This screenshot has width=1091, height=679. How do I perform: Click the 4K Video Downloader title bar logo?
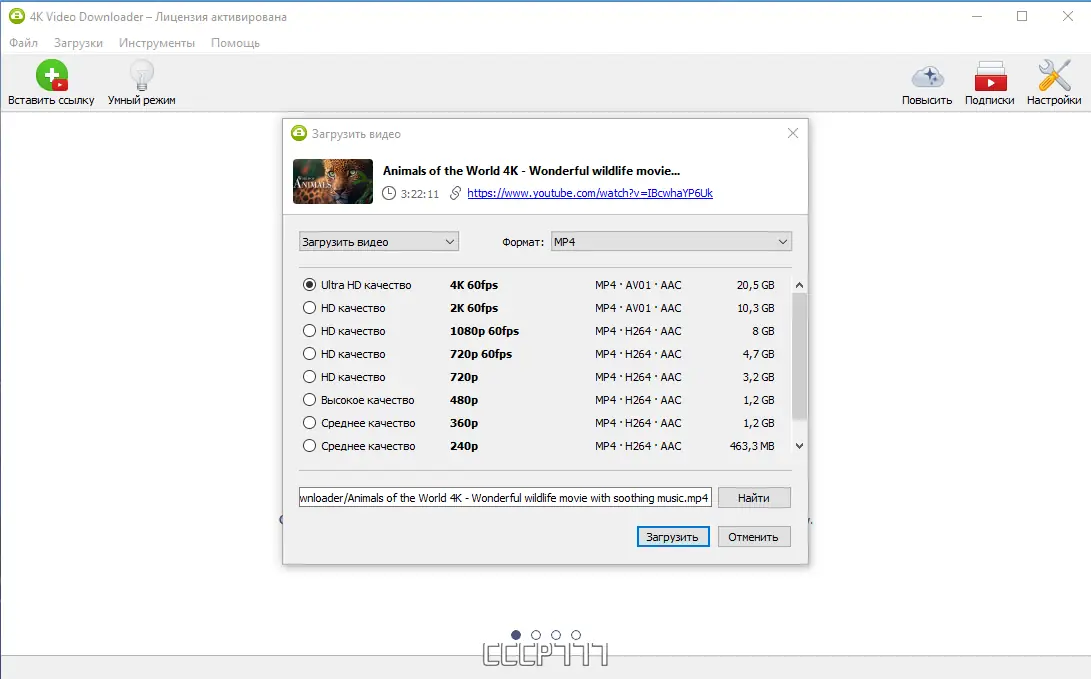17,16
